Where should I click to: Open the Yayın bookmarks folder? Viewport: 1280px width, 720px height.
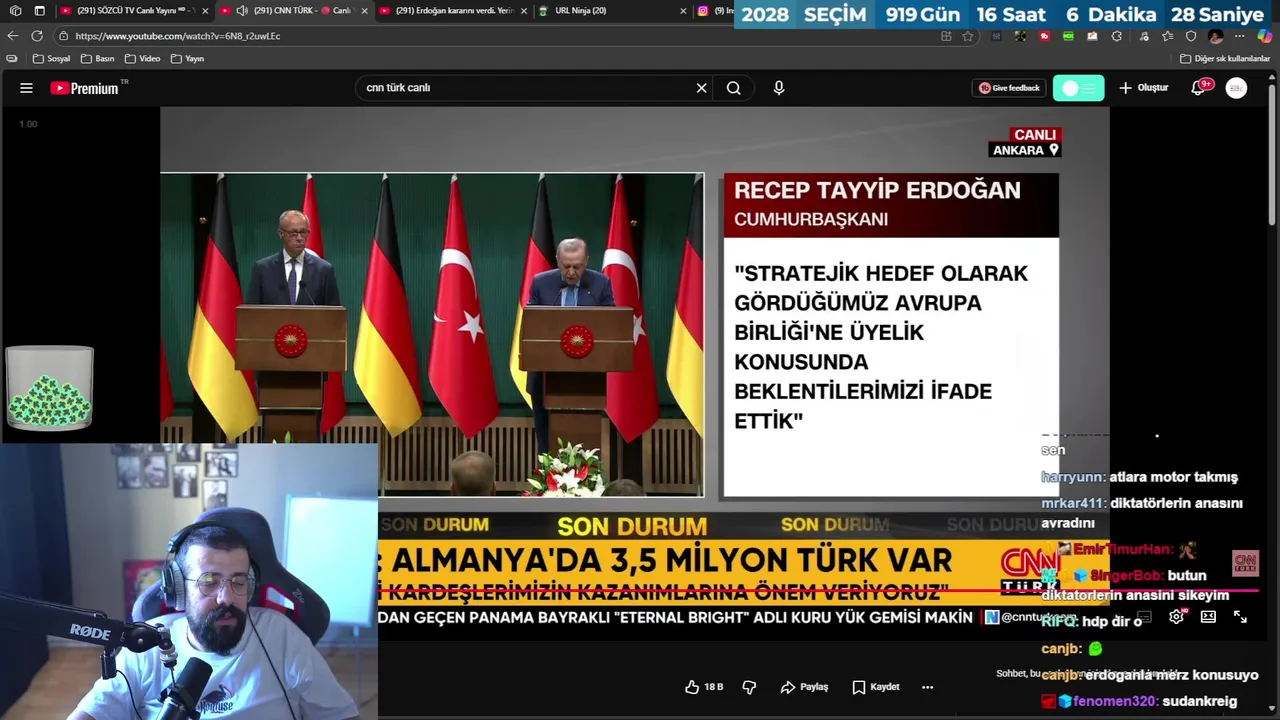point(188,59)
